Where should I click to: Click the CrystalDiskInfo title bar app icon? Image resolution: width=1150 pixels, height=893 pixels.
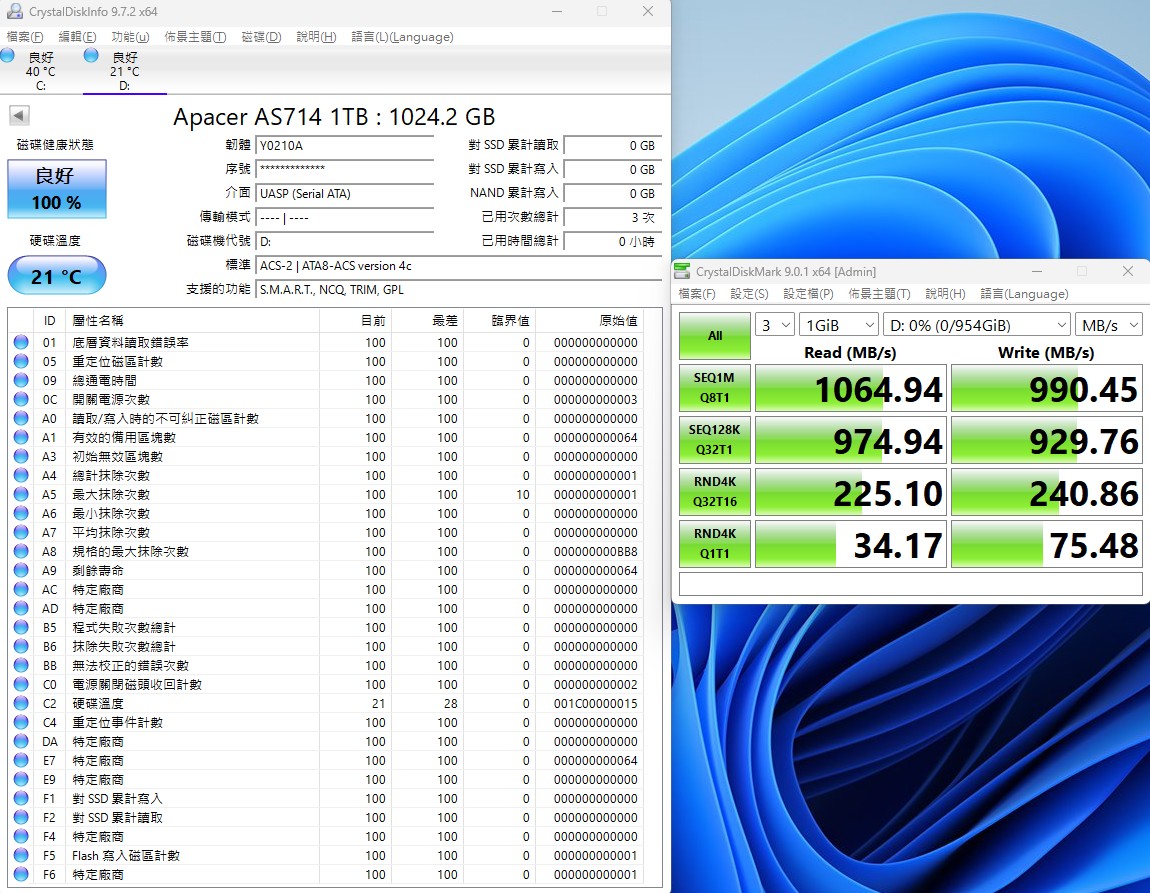pos(14,11)
